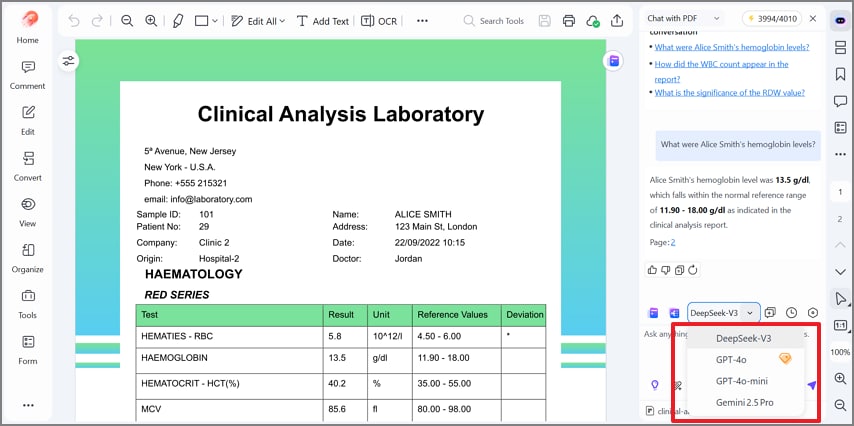Select the rectangle shape tool
Viewport: 854px width, 426px height.
tap(202, 21)
